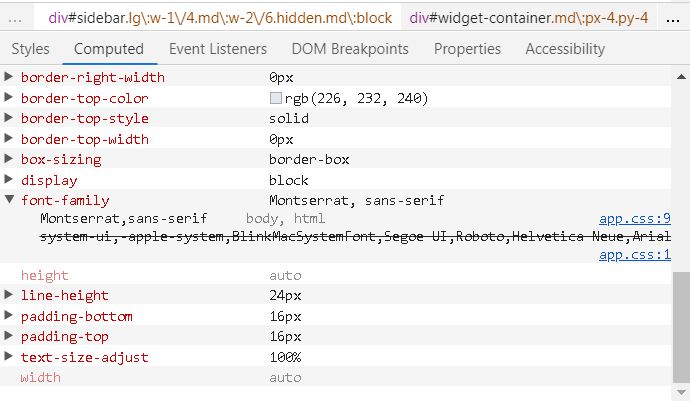Expand the box-sizing property

[8, 158]
